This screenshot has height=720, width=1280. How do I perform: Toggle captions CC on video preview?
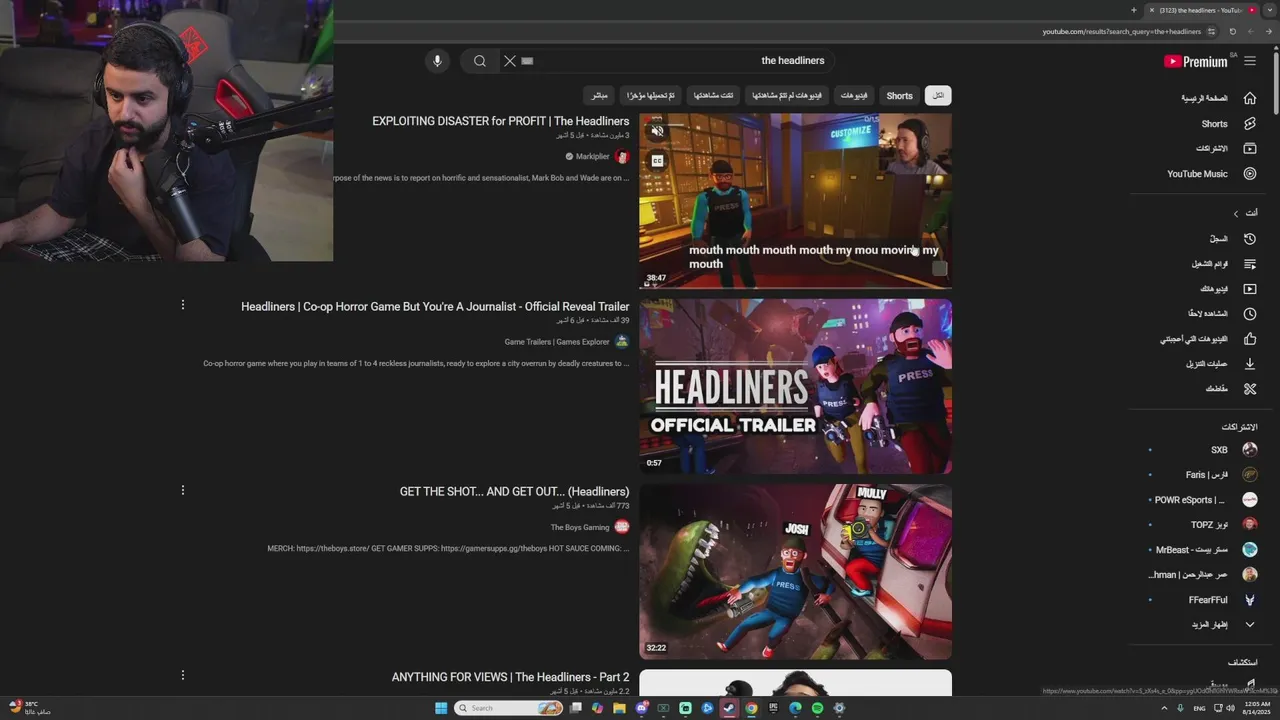click(657, 160)
